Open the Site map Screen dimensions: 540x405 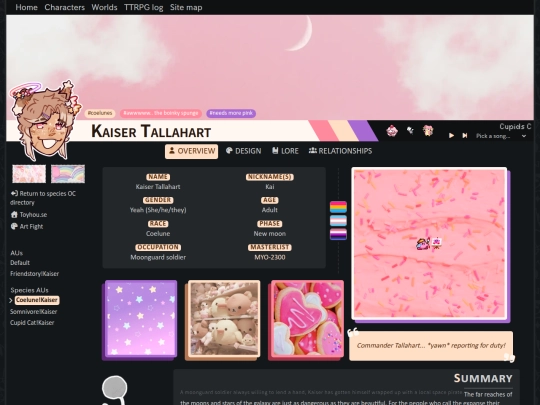(x=186, y=7)
